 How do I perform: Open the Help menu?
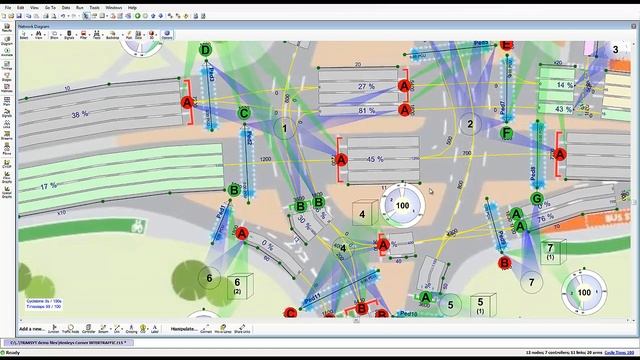[132, 7]
